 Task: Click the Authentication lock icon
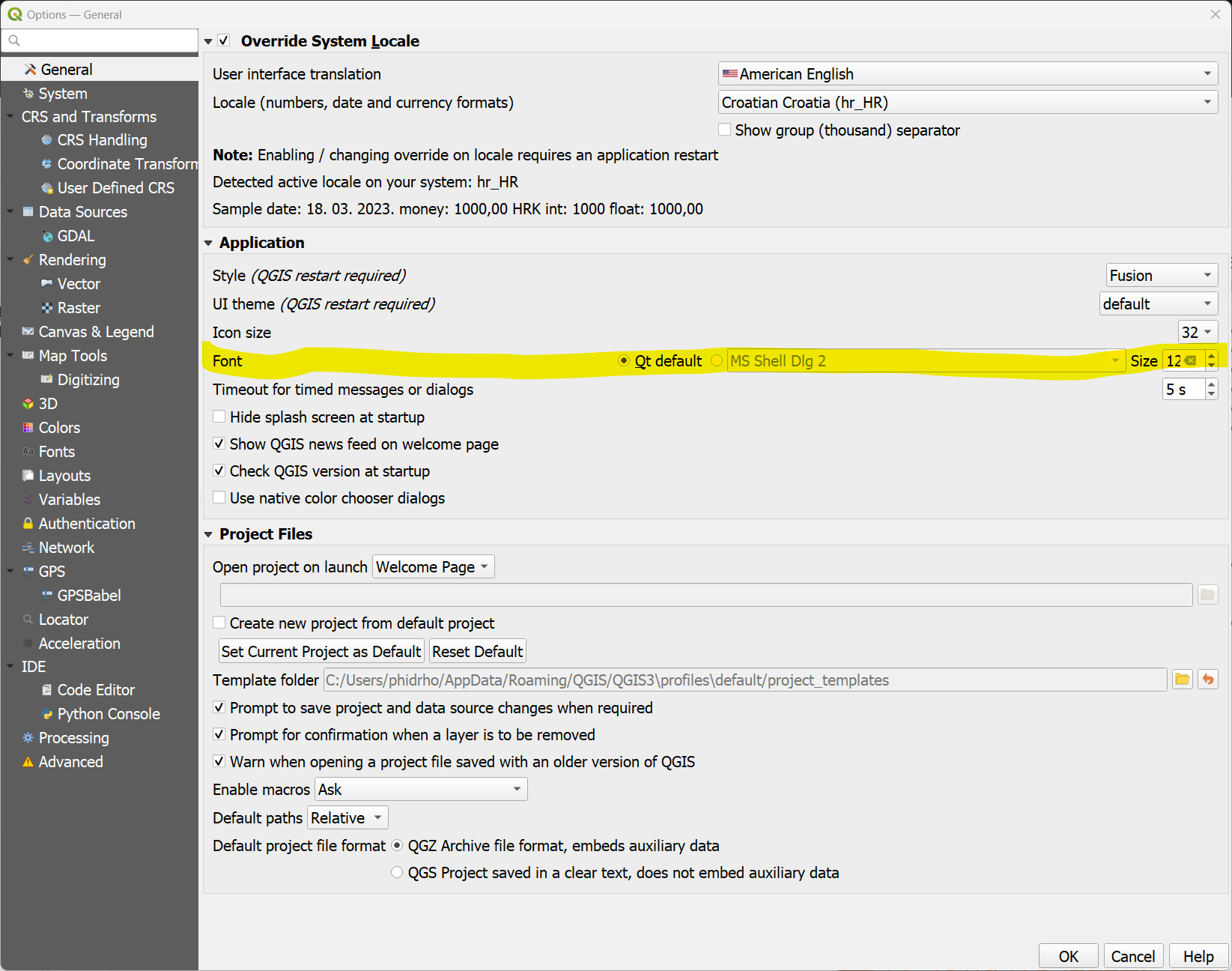(x=28, y=523)
